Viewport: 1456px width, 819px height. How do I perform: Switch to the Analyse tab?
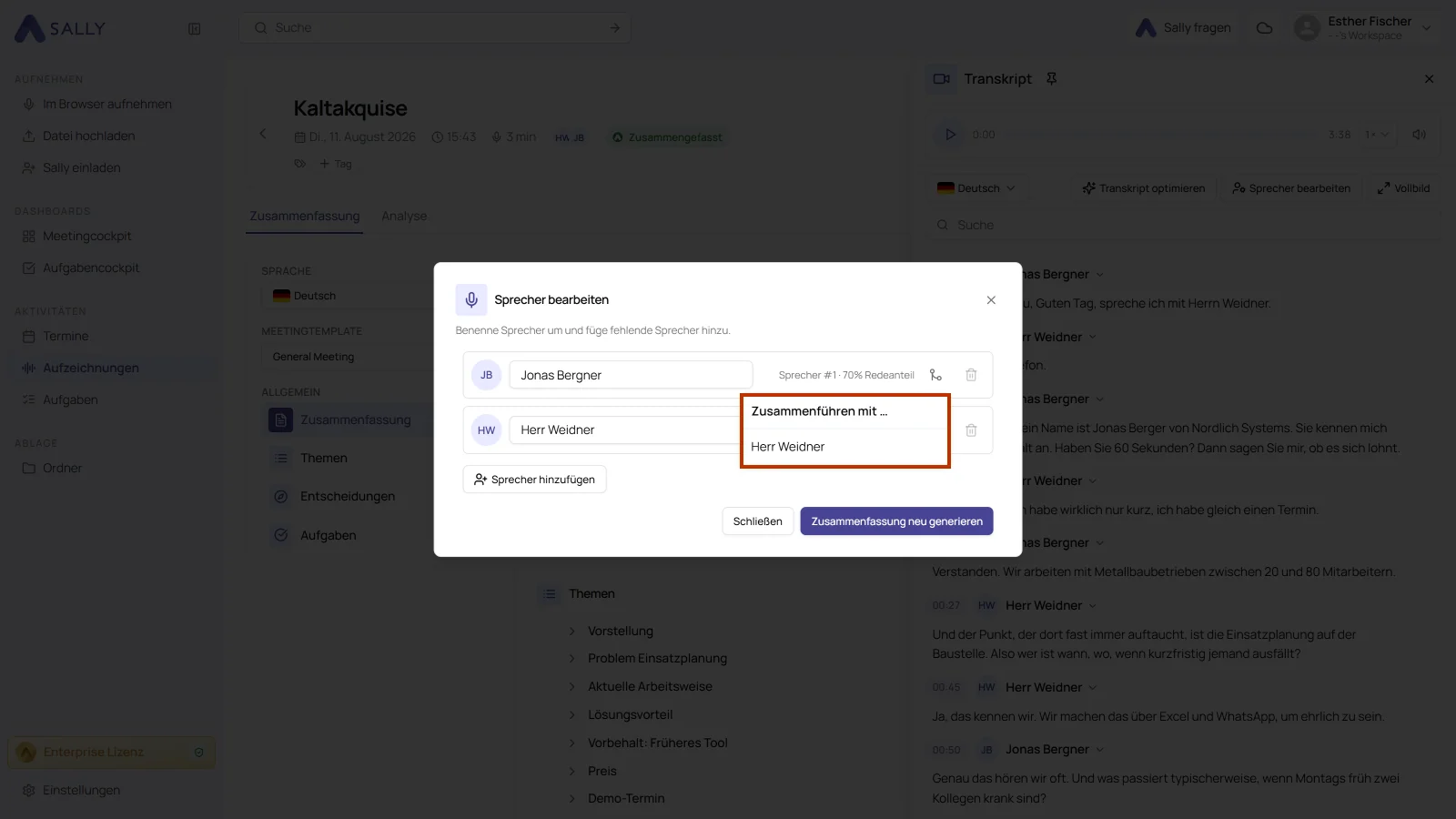(404, 217)
